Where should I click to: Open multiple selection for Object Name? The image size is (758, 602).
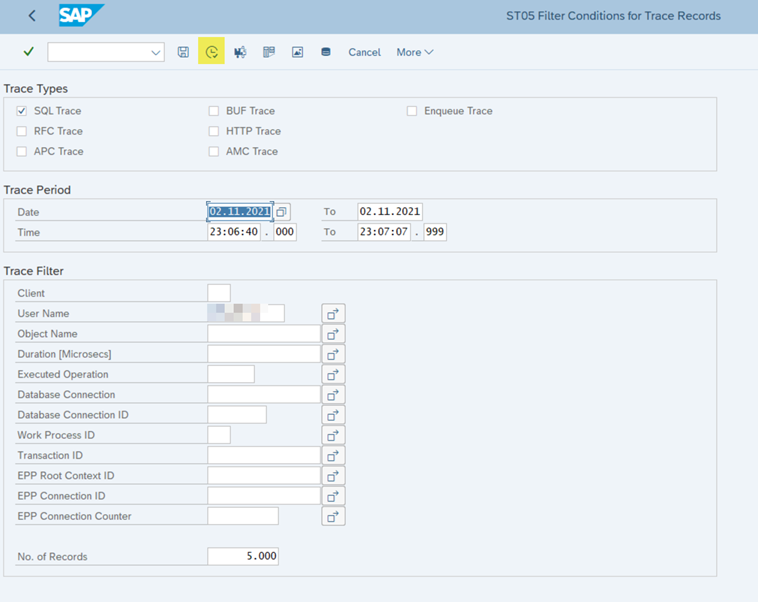(x=333, y=334)
